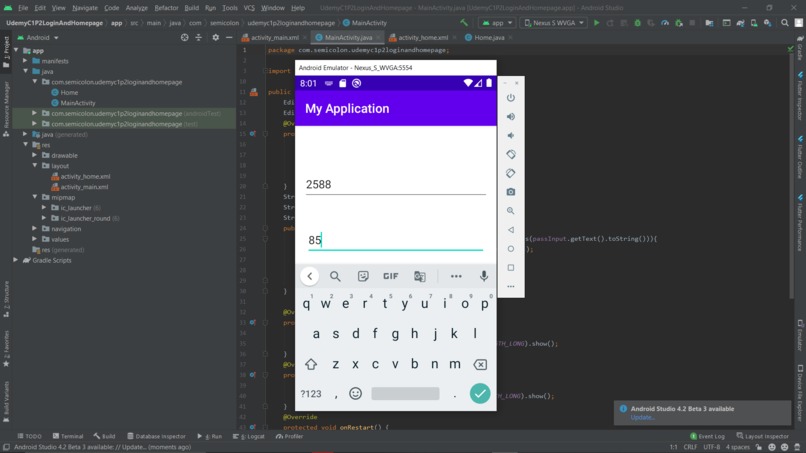
Task: Collapse keyboard toolbar back arrow
Action: tap(309, 276)
